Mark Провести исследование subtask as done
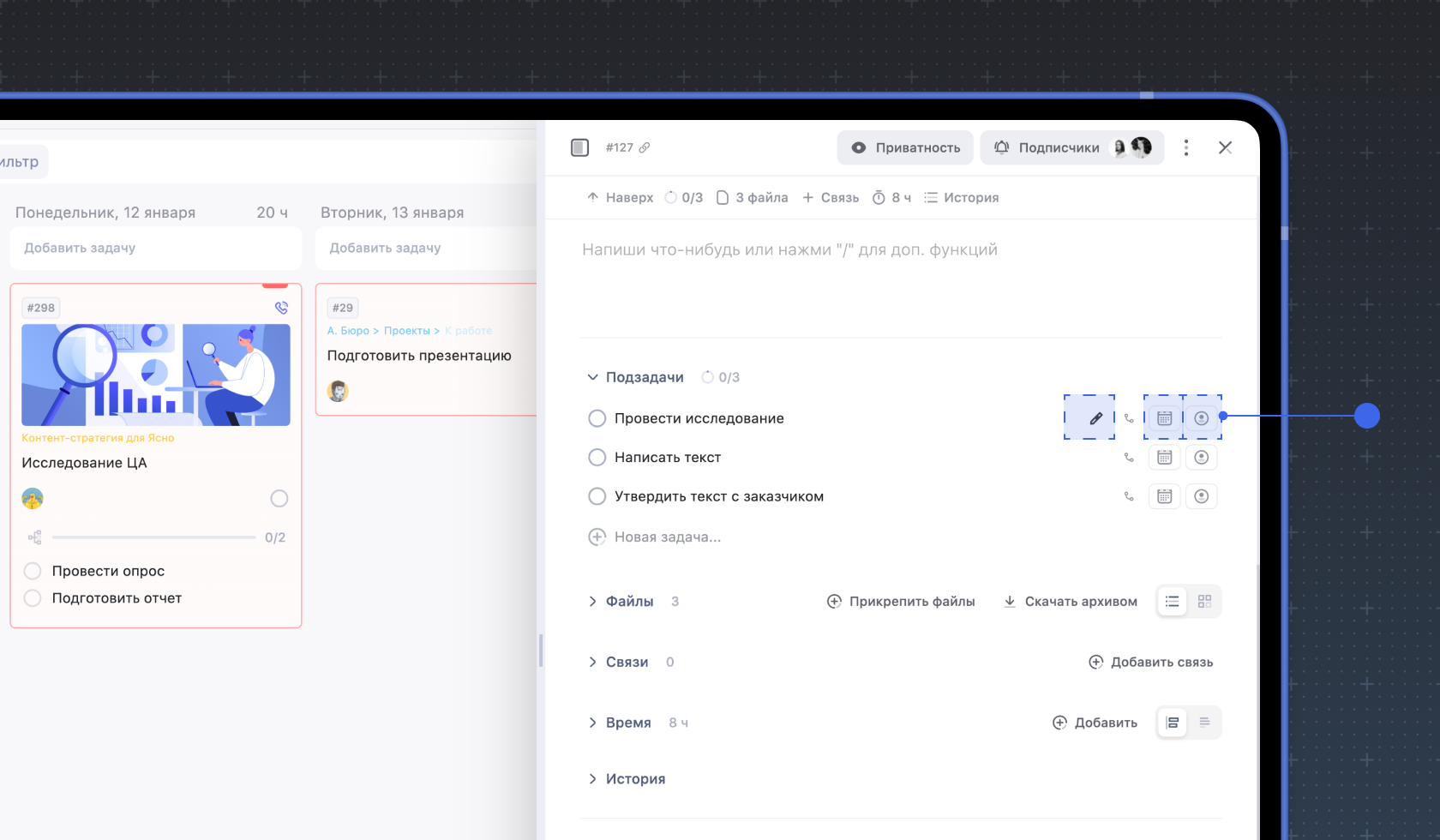 coord(597,418)
